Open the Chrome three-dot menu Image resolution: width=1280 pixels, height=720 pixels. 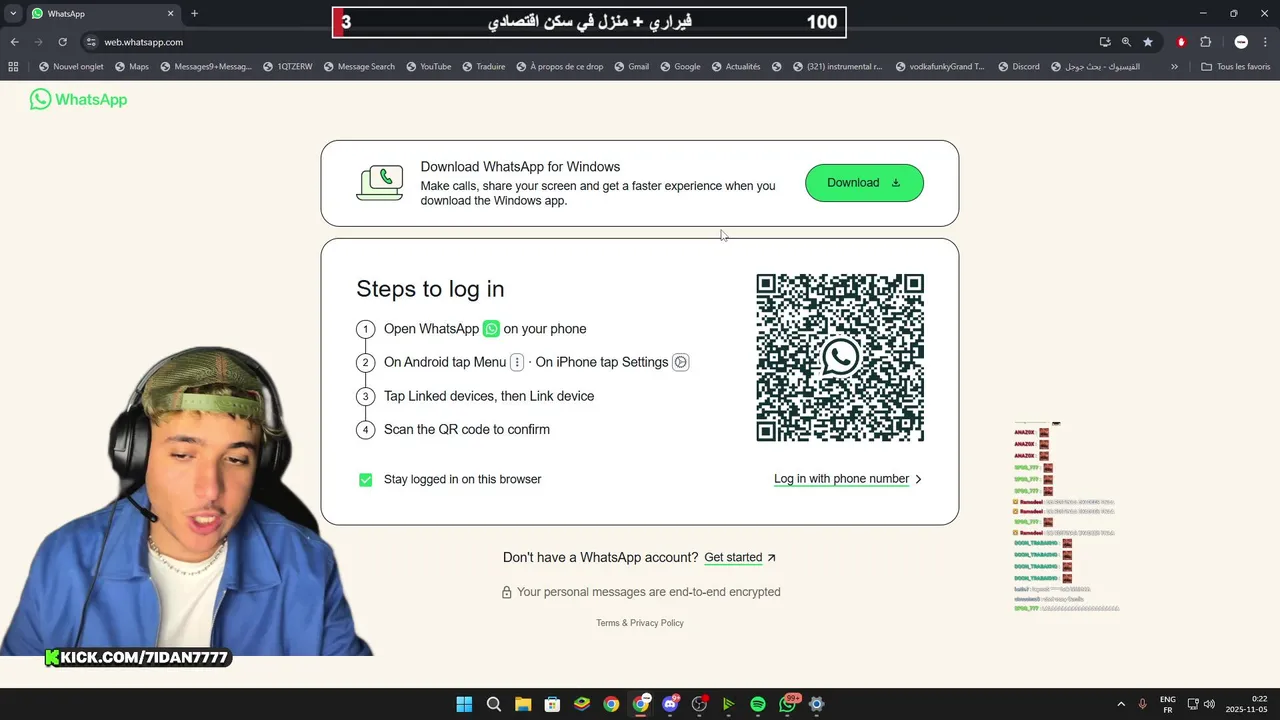coord(1266,42)
